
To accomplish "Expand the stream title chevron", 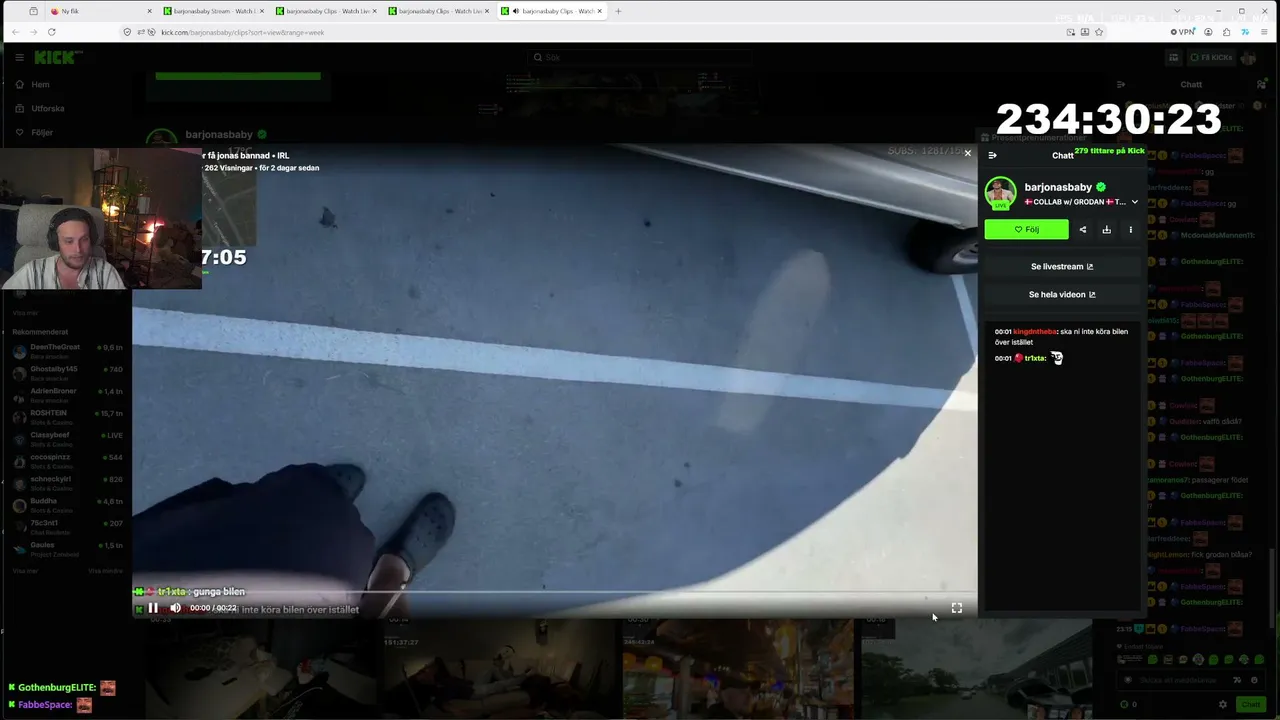I will [x=1134, y=202].
